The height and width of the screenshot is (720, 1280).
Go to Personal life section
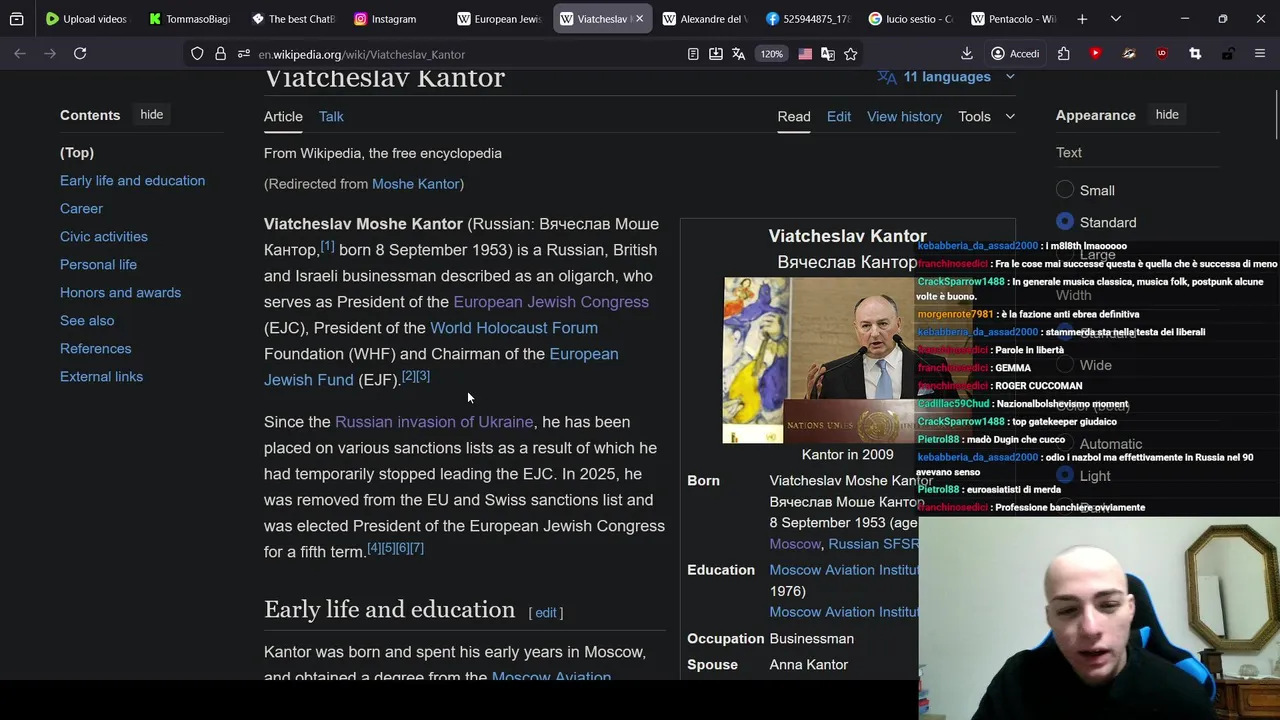coord(98,265)
